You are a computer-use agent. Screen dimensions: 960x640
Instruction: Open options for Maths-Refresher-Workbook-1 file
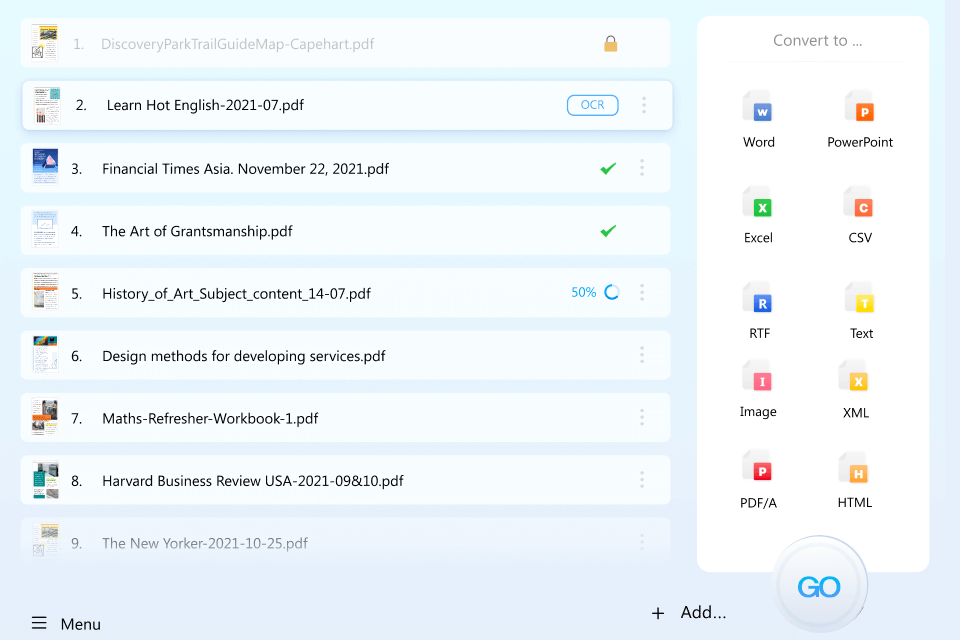click(642, 417)
